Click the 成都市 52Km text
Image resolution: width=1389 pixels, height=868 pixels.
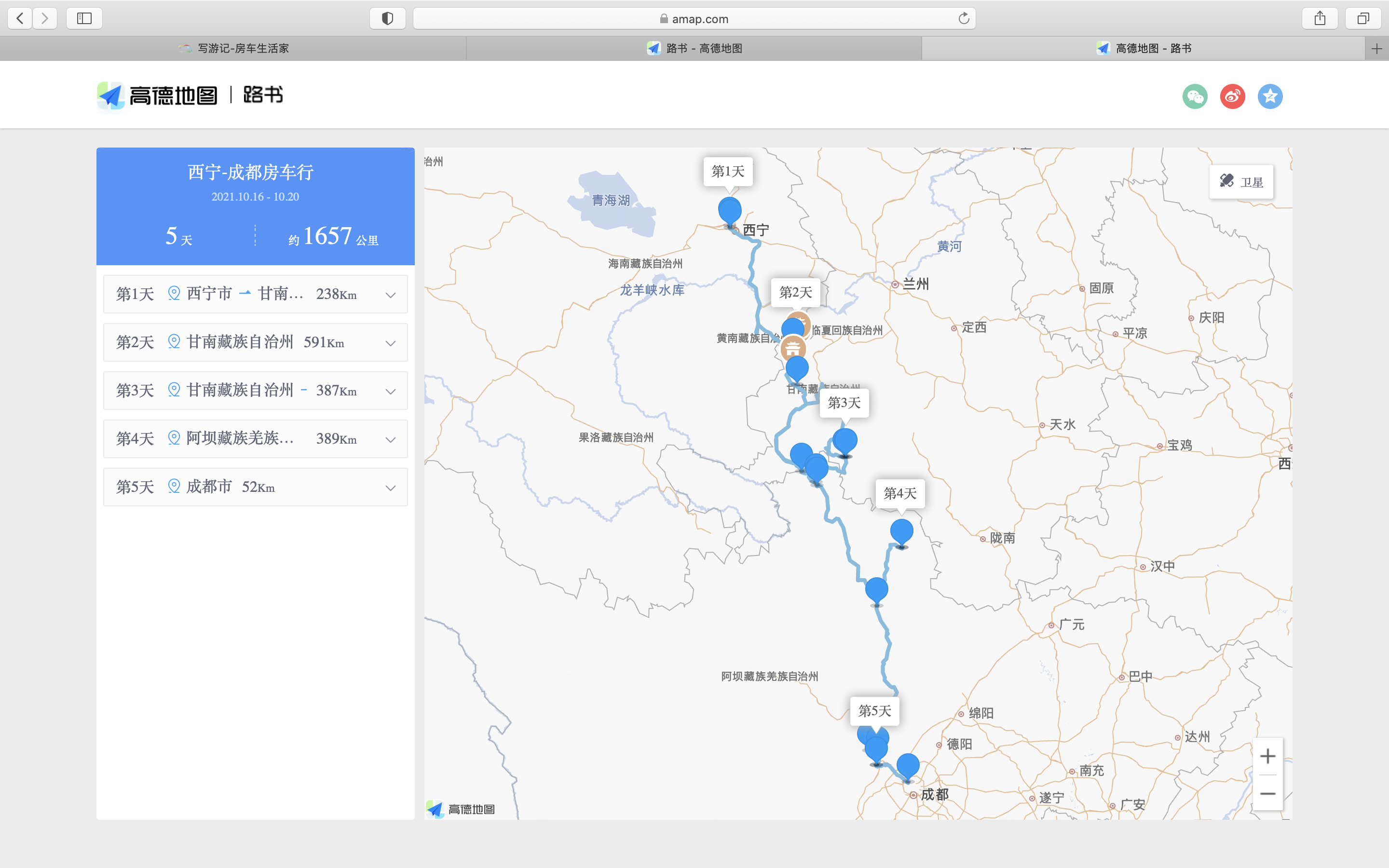(x=231, y=487)
